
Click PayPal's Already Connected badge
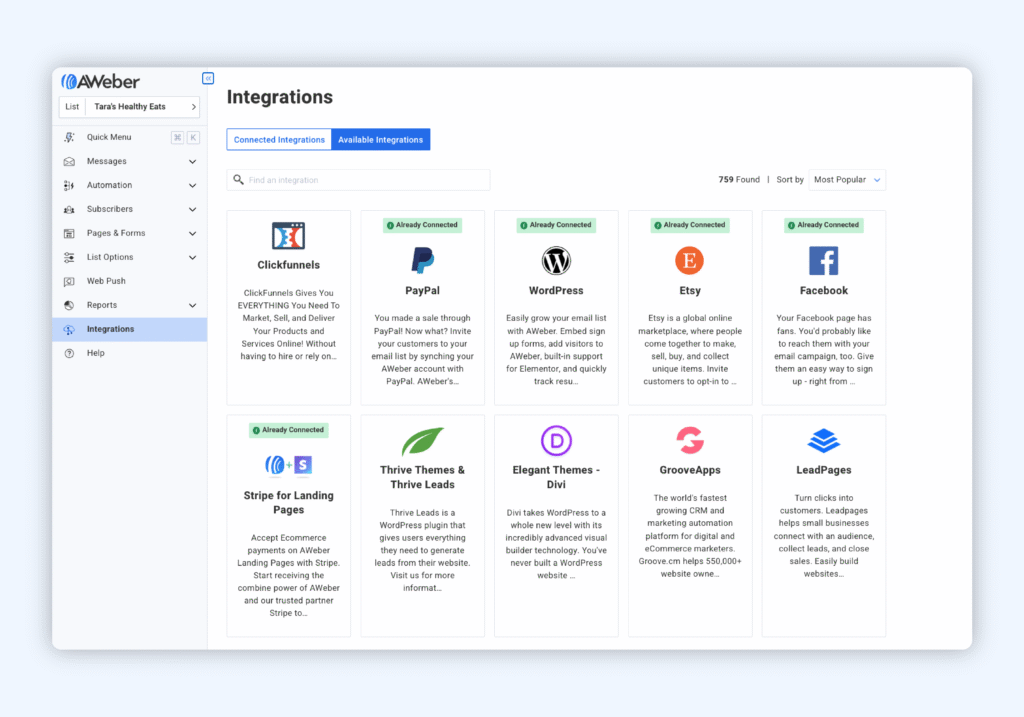423,225
